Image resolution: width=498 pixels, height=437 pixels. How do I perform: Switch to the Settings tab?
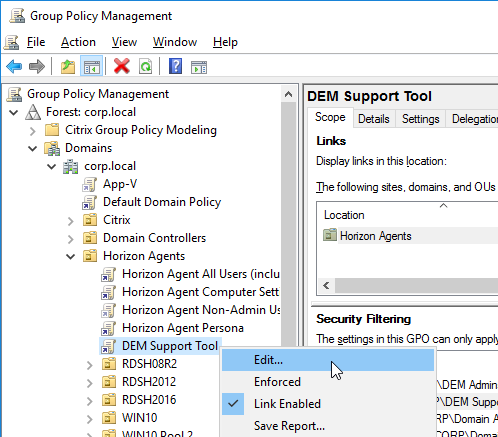[420, 119]
